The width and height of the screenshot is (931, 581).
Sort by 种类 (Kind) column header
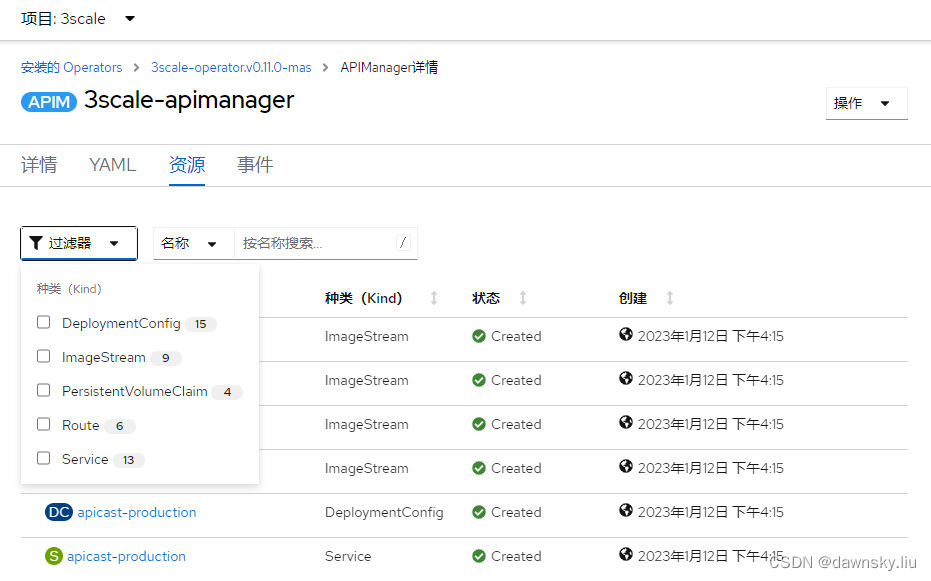tap(363, 298)
